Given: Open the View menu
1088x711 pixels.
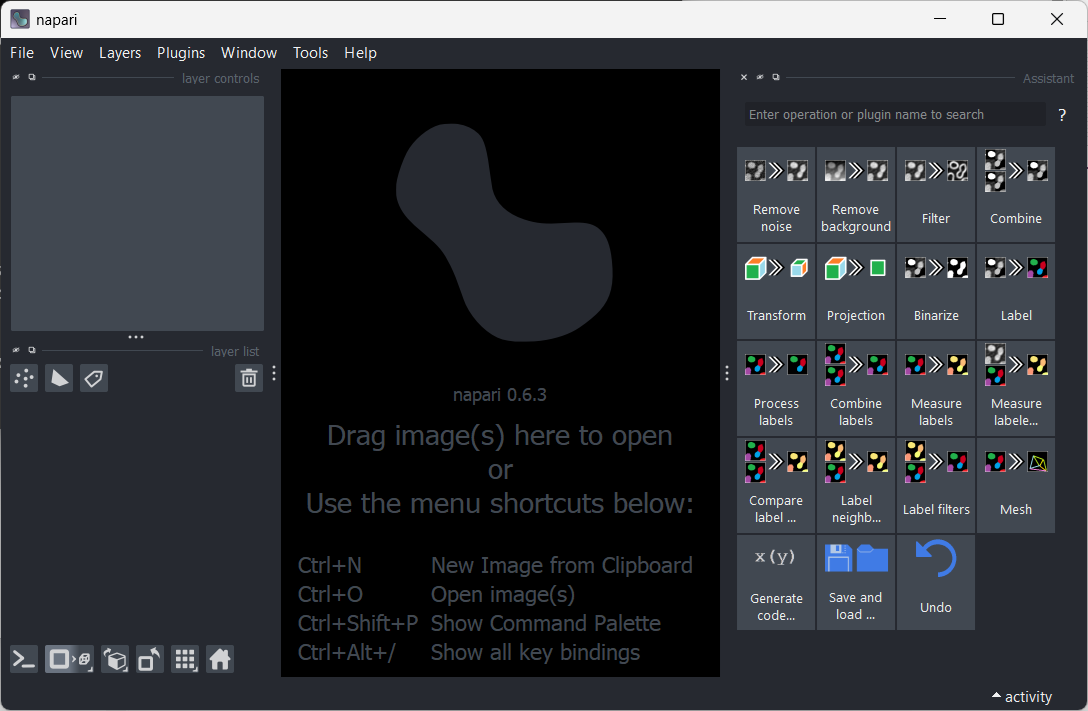Looking at the screenshot, I should [67, 53].
